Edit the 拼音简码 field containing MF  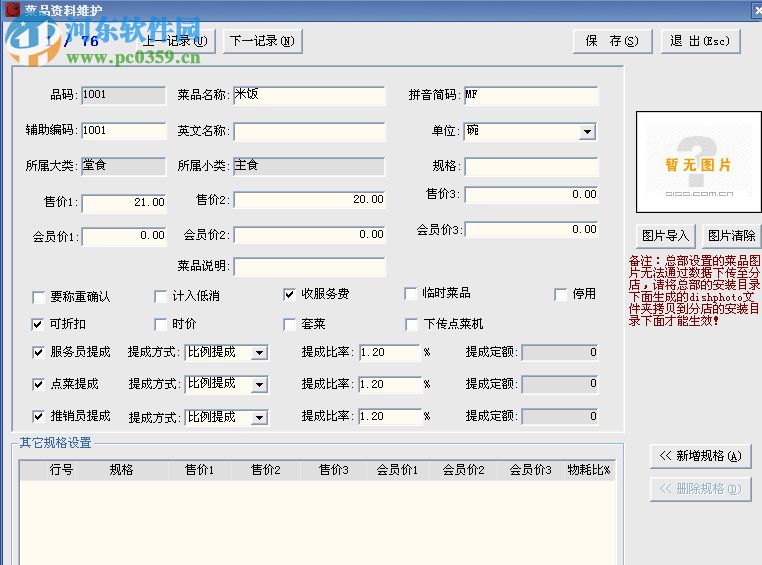pyautogui.click(x=531, y=95)
